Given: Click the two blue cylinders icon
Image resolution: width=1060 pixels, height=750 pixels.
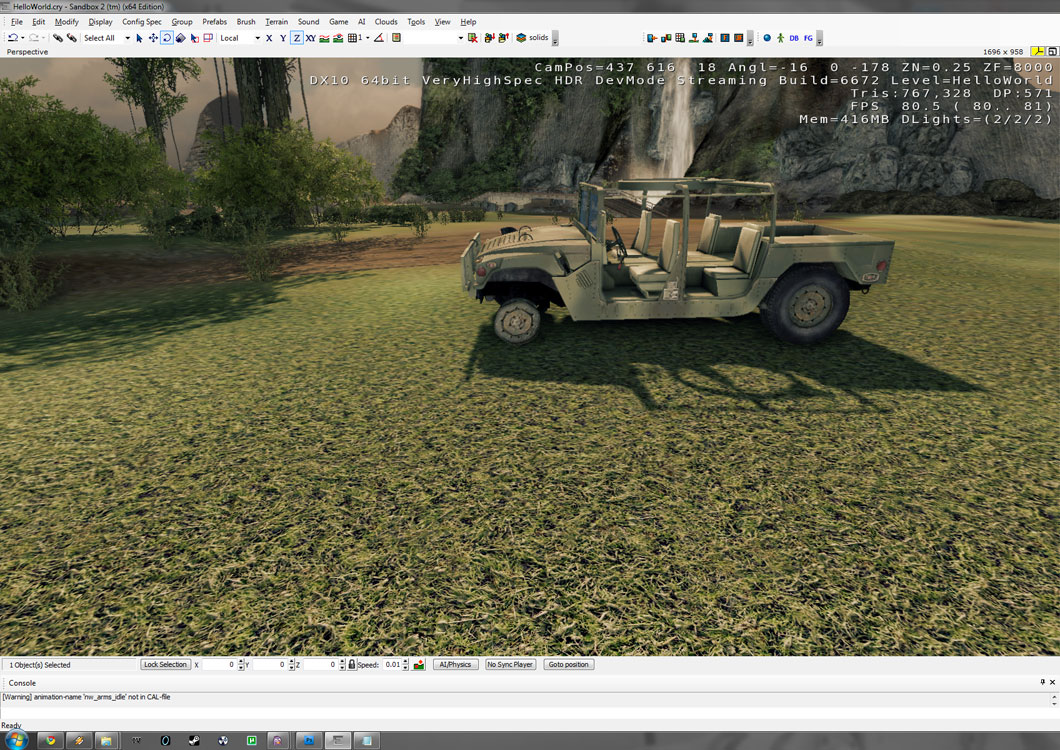Looking at the screenshot, I should 666,38.
